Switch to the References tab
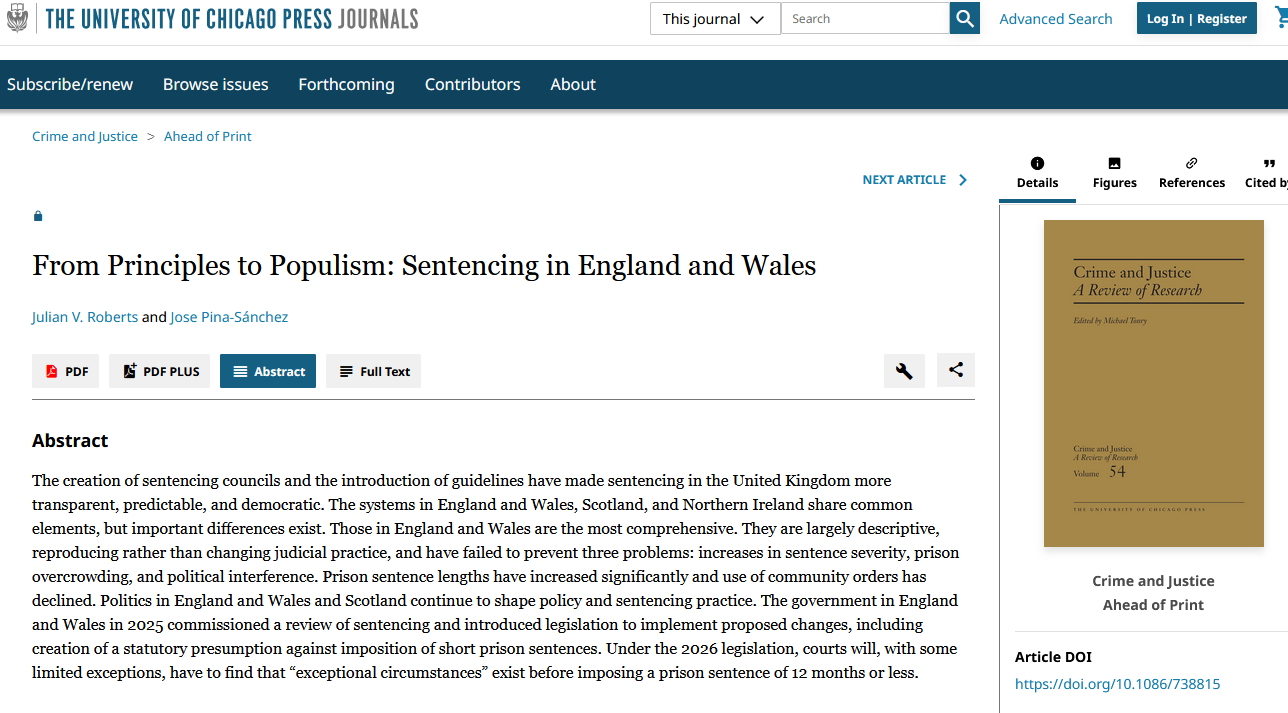Screen dimensions: 1288x713 point(1191,173)
